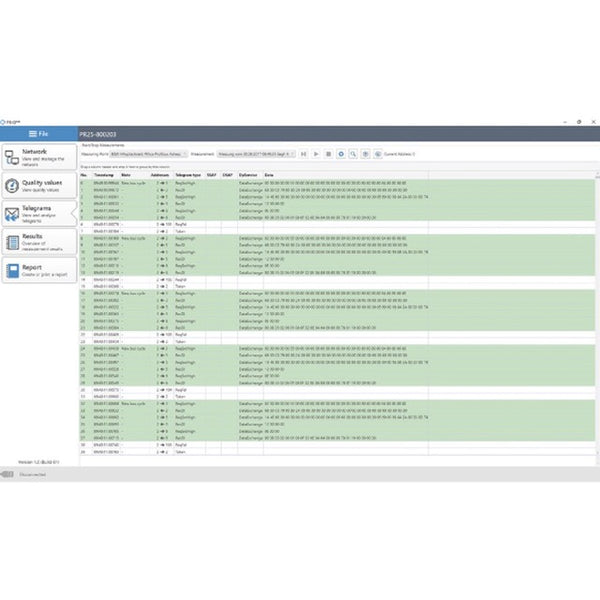
Task: Click the SSAP column header
Action: pyautogui.click(x=213, y=175)
